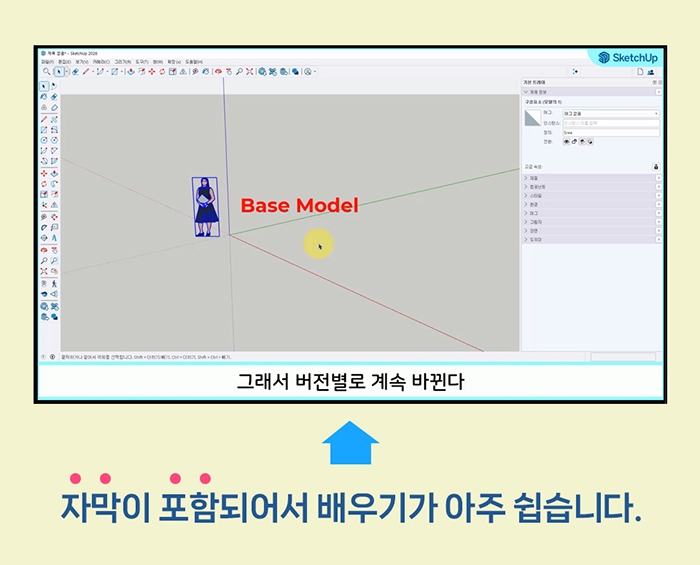The width and height of the screenshot is (700, 565).
Task: Choose the Protractor tool in left palette
Action: [44, 227]
